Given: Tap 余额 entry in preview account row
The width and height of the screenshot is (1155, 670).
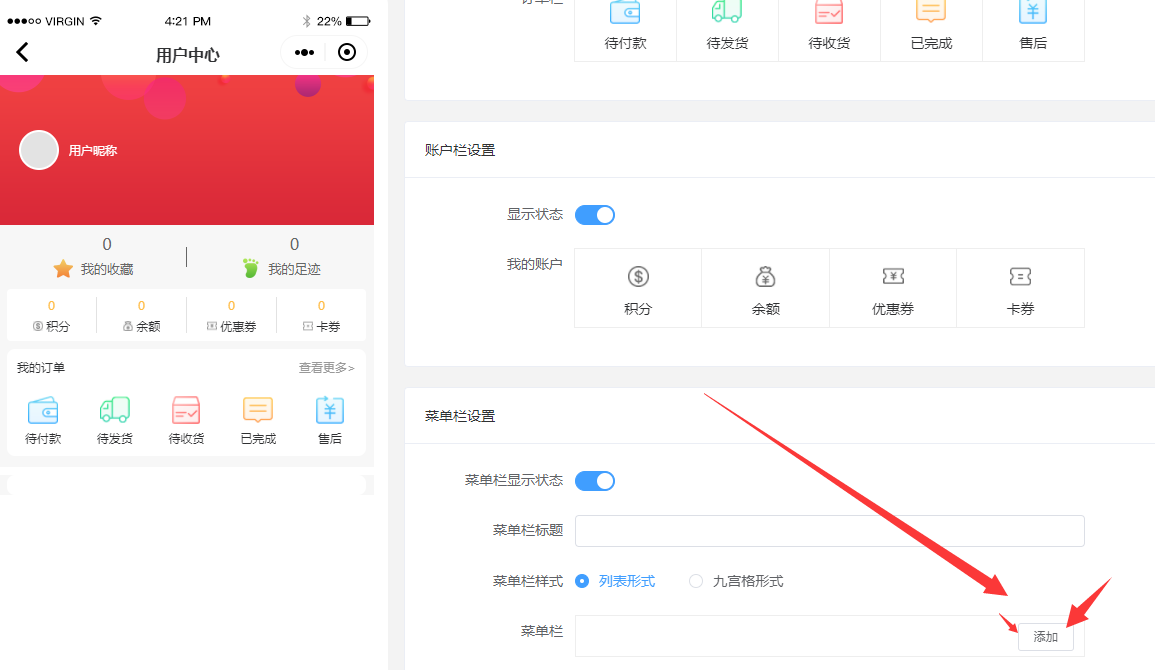Looking at the screenshot, I should [141, 317].
